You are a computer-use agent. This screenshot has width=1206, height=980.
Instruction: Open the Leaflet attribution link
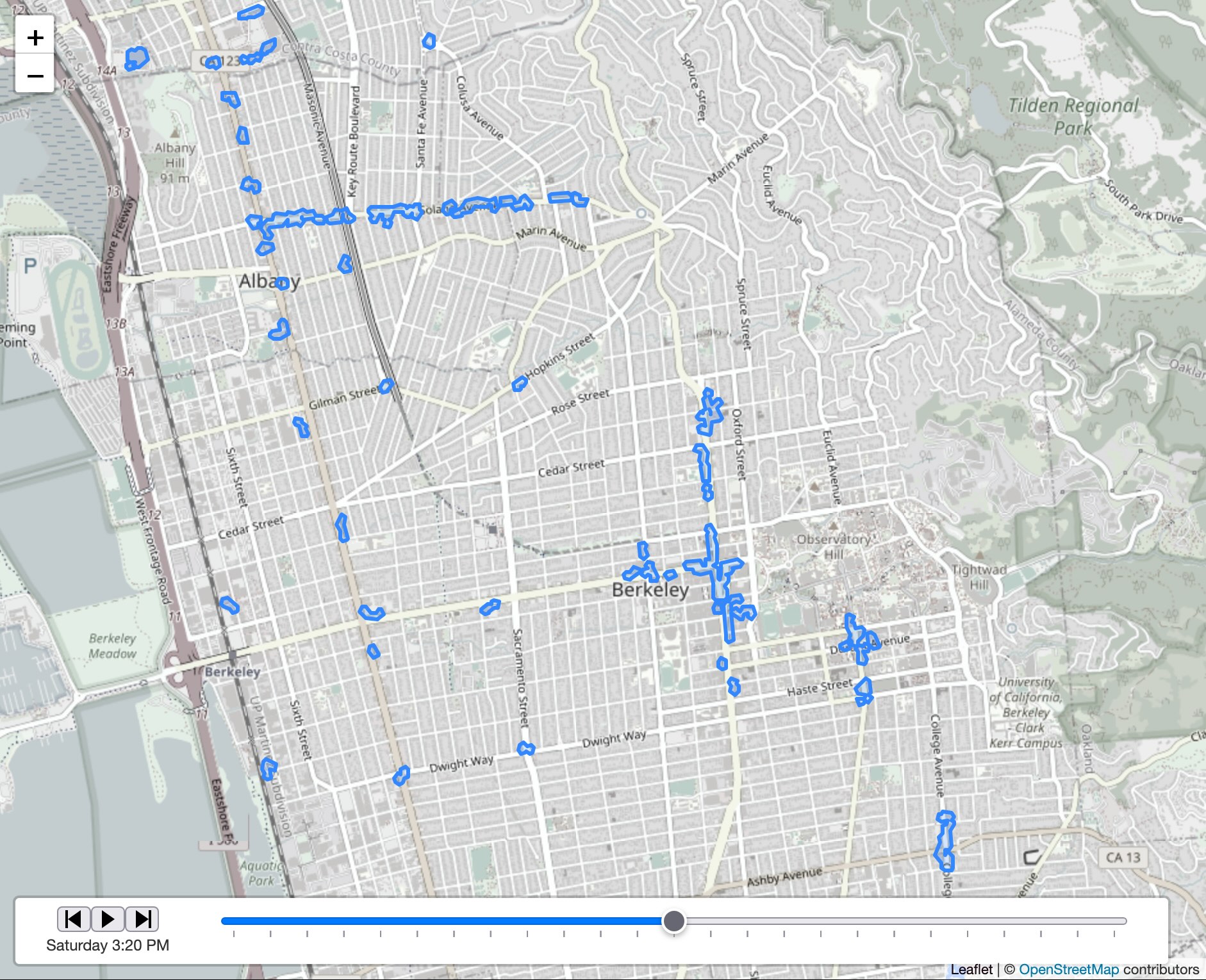[x=971, y=970]
